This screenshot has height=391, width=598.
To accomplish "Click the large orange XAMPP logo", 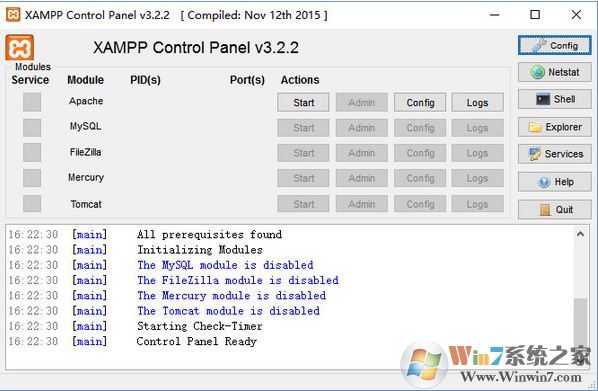I will (x=19, y=48).
